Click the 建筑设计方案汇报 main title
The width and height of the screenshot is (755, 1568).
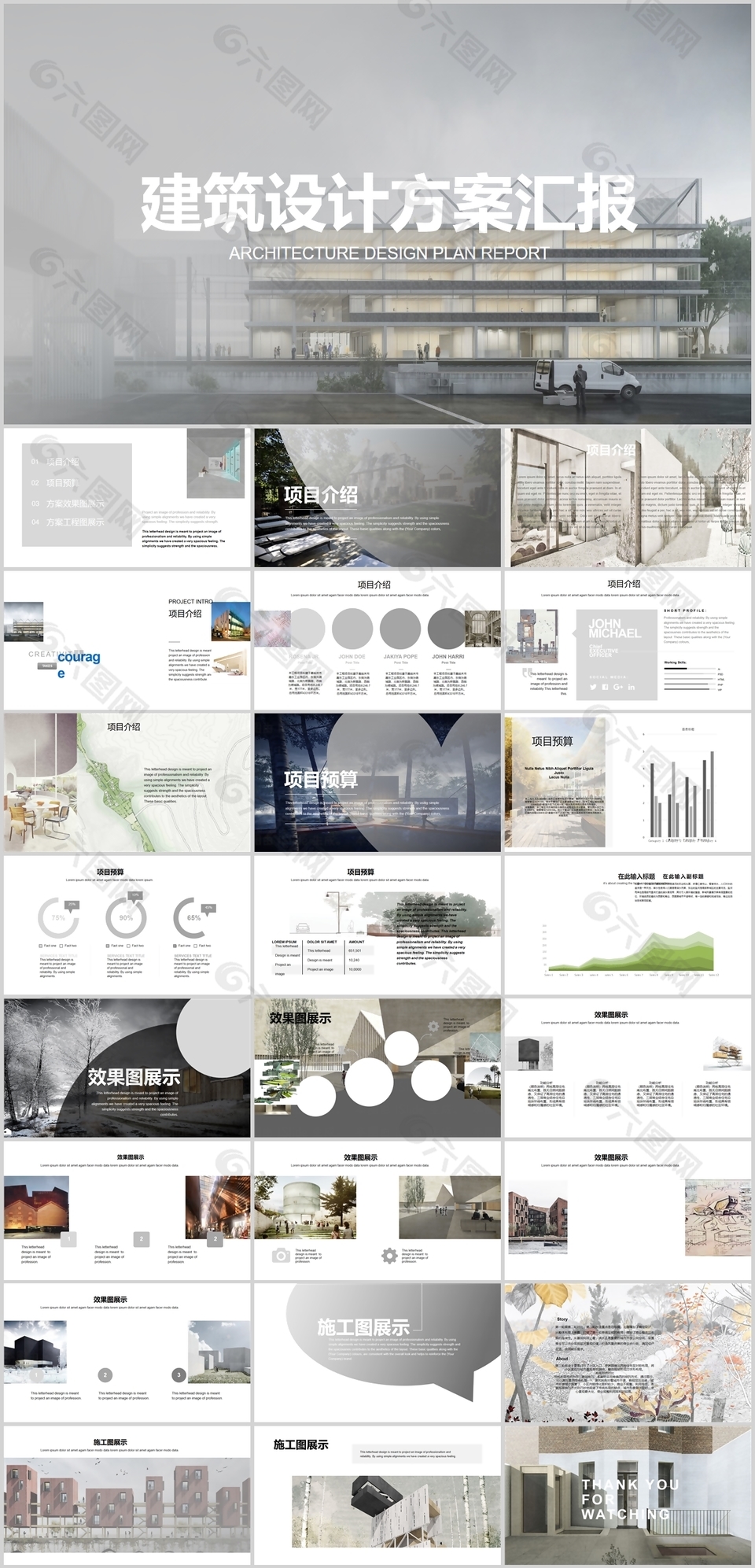(x=389, y=205)
